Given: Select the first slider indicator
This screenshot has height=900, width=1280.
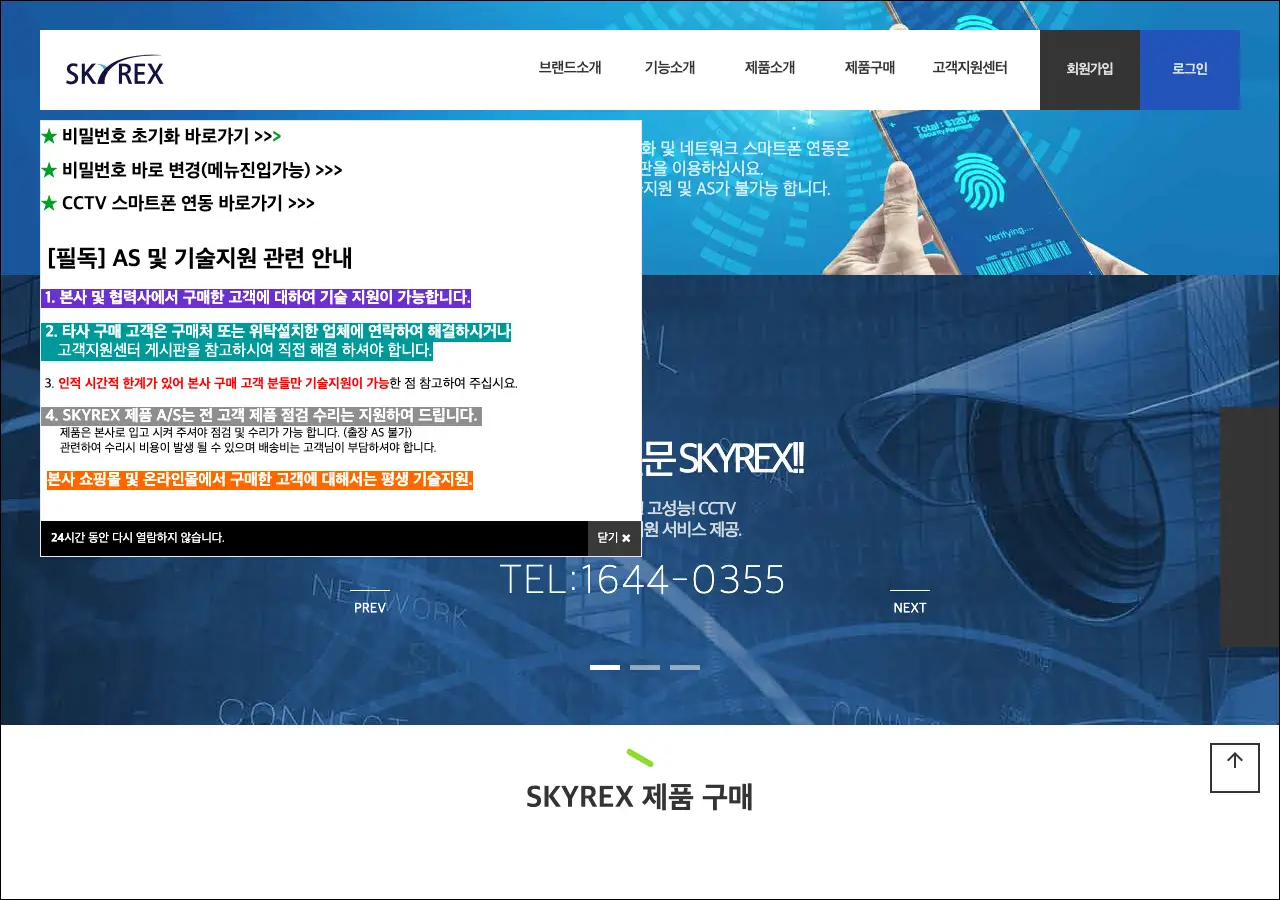Looking at the screenshot, I should click(x=605, y=667).
